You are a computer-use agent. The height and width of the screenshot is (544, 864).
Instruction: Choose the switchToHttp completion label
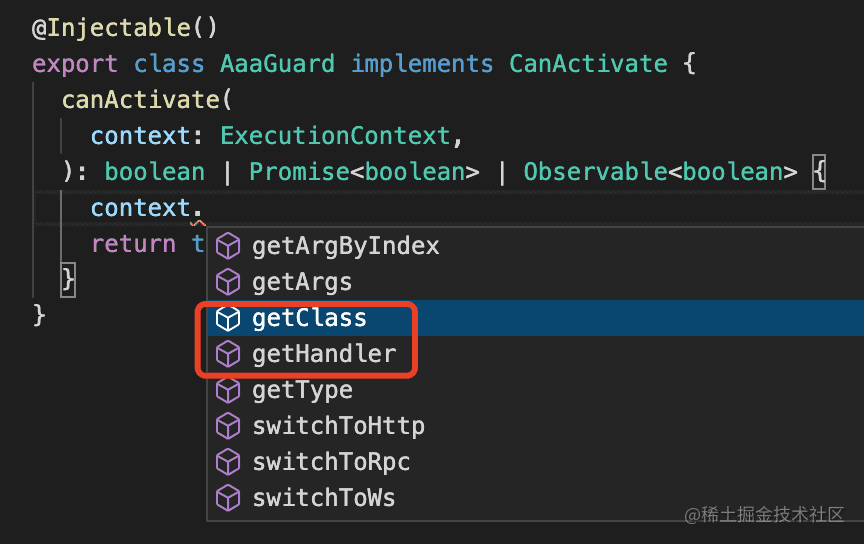coord(338,426)
